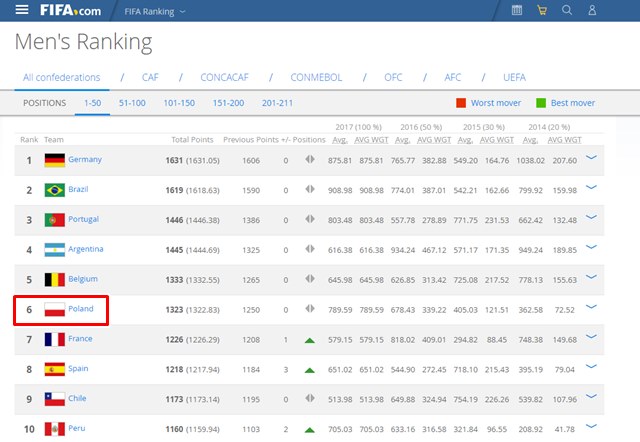
Task: Switch to the OFC tab
Action: [x=393, y=78]
